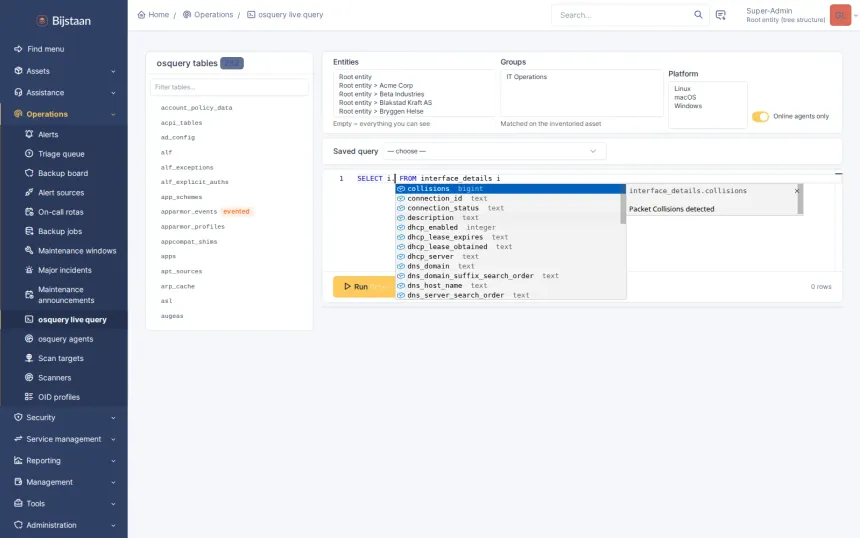Image resolution: width=860 pixels, height=538 pixels.
Task: Select Root entity > Beta Industries
Action: 381,94
